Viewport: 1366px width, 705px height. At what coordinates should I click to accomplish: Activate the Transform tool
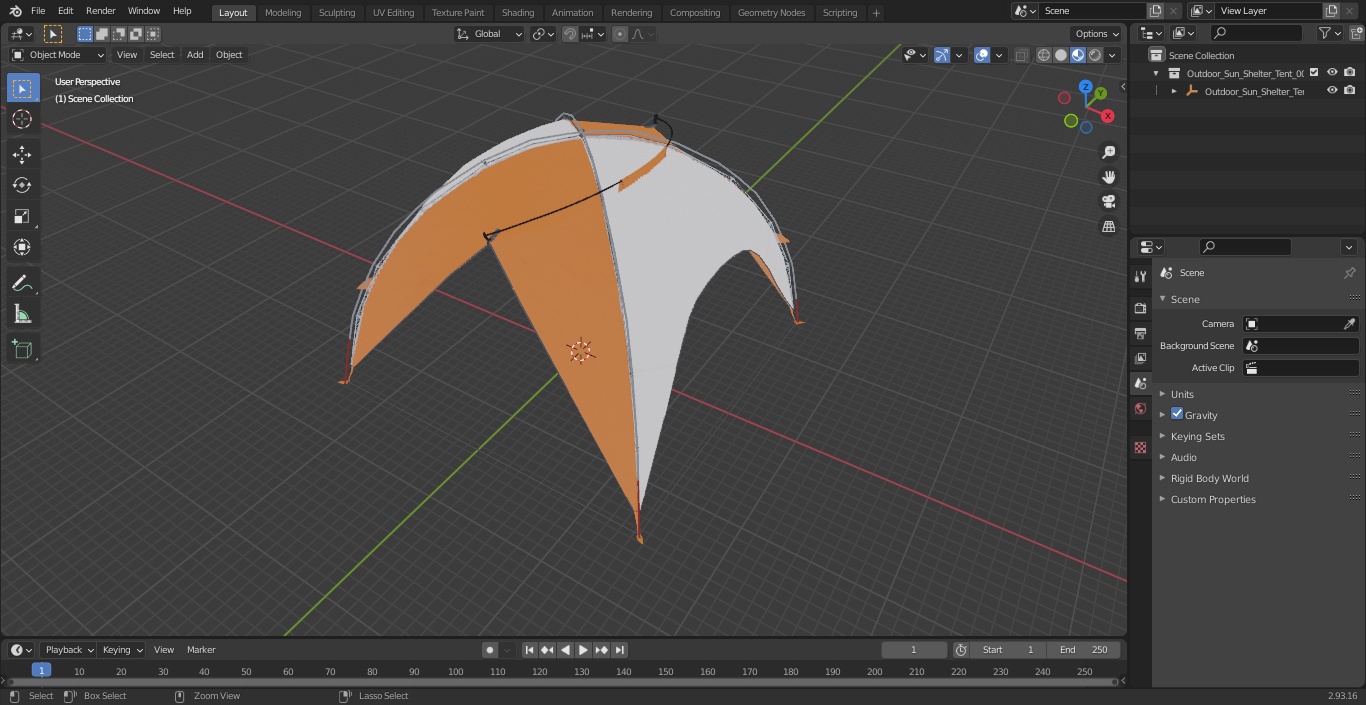click(22, 247)
